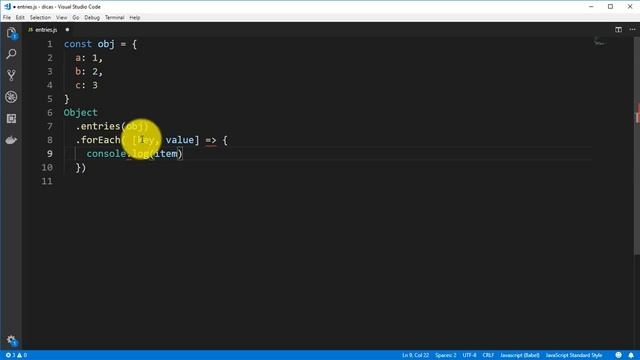Click the unsaved dot on the entries.js tab
The width and height of the screenshot is (640, 360).
click(67, 29)
